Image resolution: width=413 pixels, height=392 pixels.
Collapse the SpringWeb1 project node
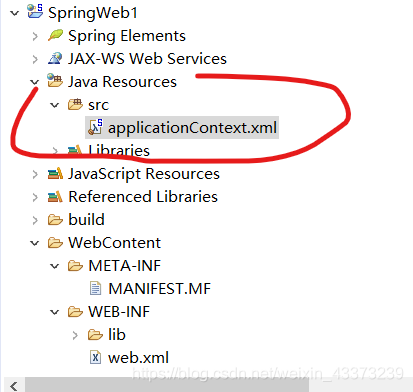[14, 13]
